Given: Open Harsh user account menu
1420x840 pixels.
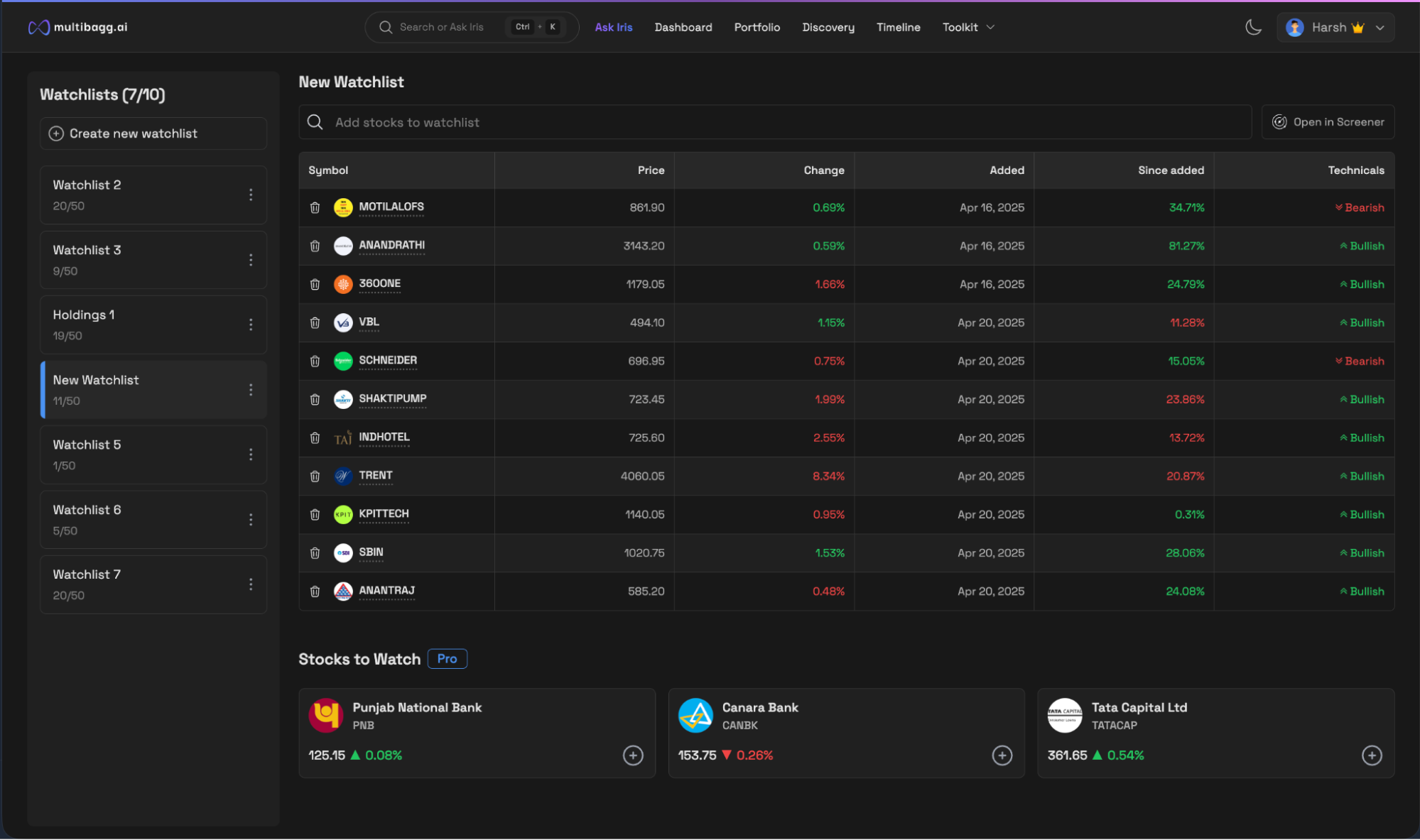Looking at the screenshot, I should click(1335, 27).
